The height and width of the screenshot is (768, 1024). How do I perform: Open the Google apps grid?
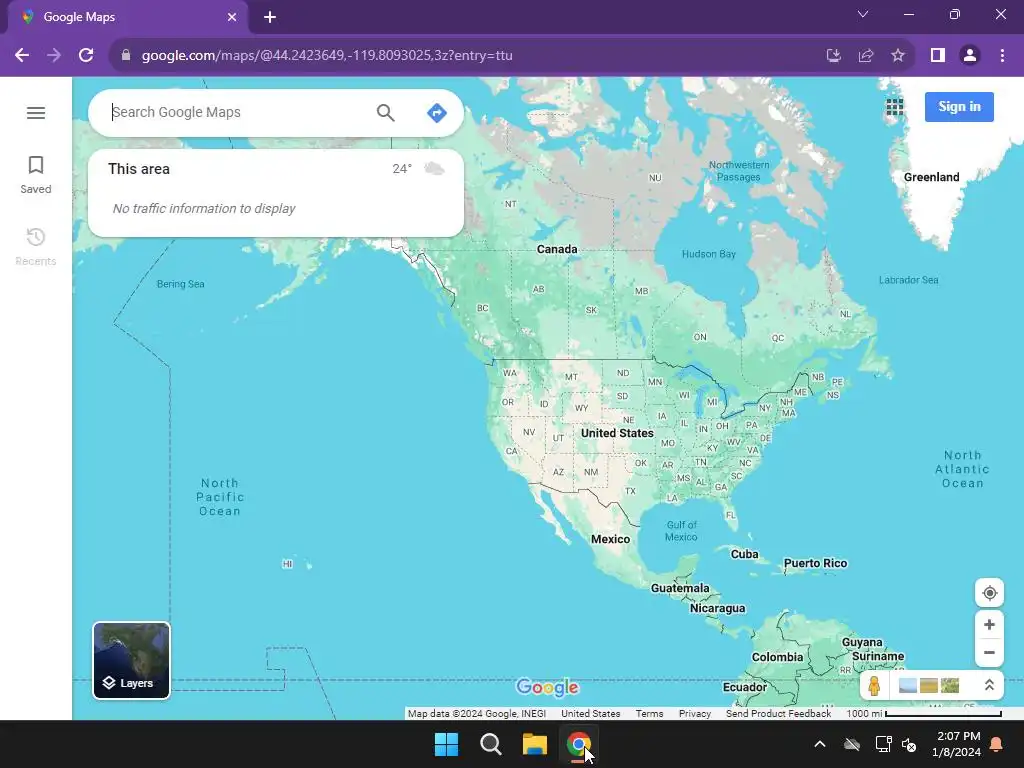pos(895,106)
